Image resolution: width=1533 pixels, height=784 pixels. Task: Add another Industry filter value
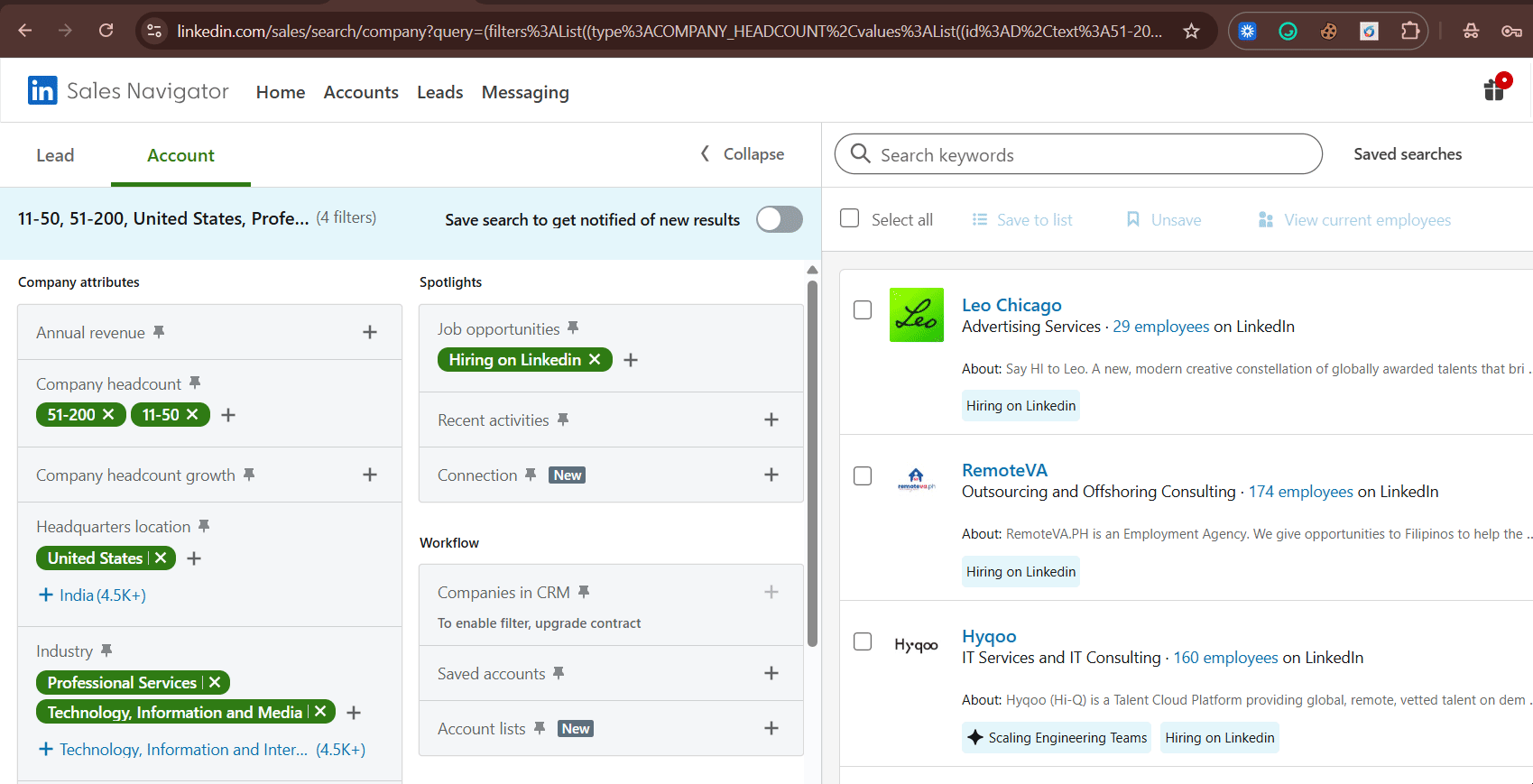pyautogui.click(x=354, y=713)
